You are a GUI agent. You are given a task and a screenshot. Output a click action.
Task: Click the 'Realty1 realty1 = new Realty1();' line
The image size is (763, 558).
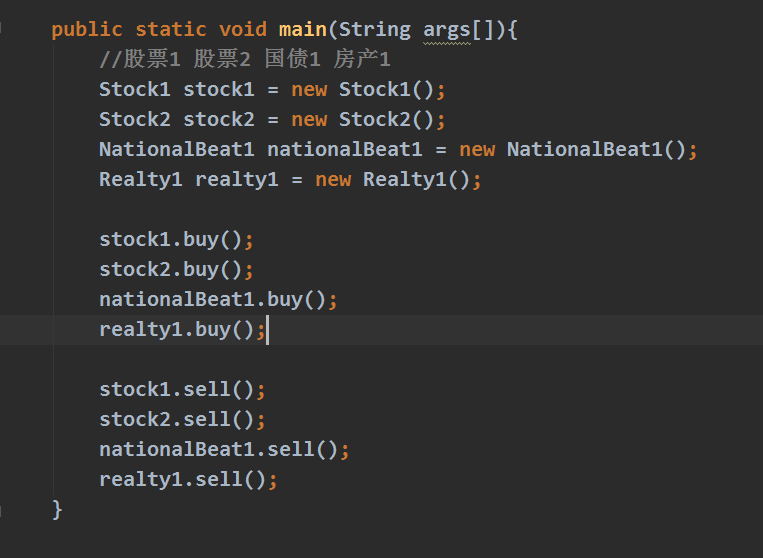pyautogui.click(x=290, y=180)
